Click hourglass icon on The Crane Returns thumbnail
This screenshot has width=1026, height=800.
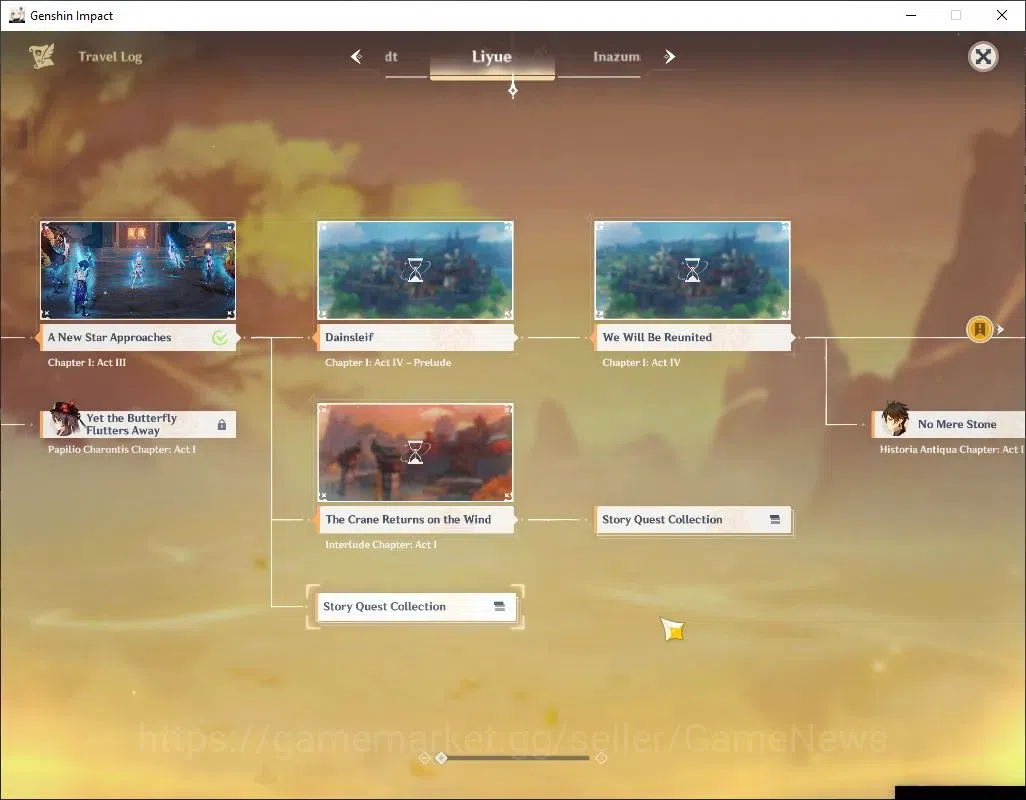tap(416, 451)
